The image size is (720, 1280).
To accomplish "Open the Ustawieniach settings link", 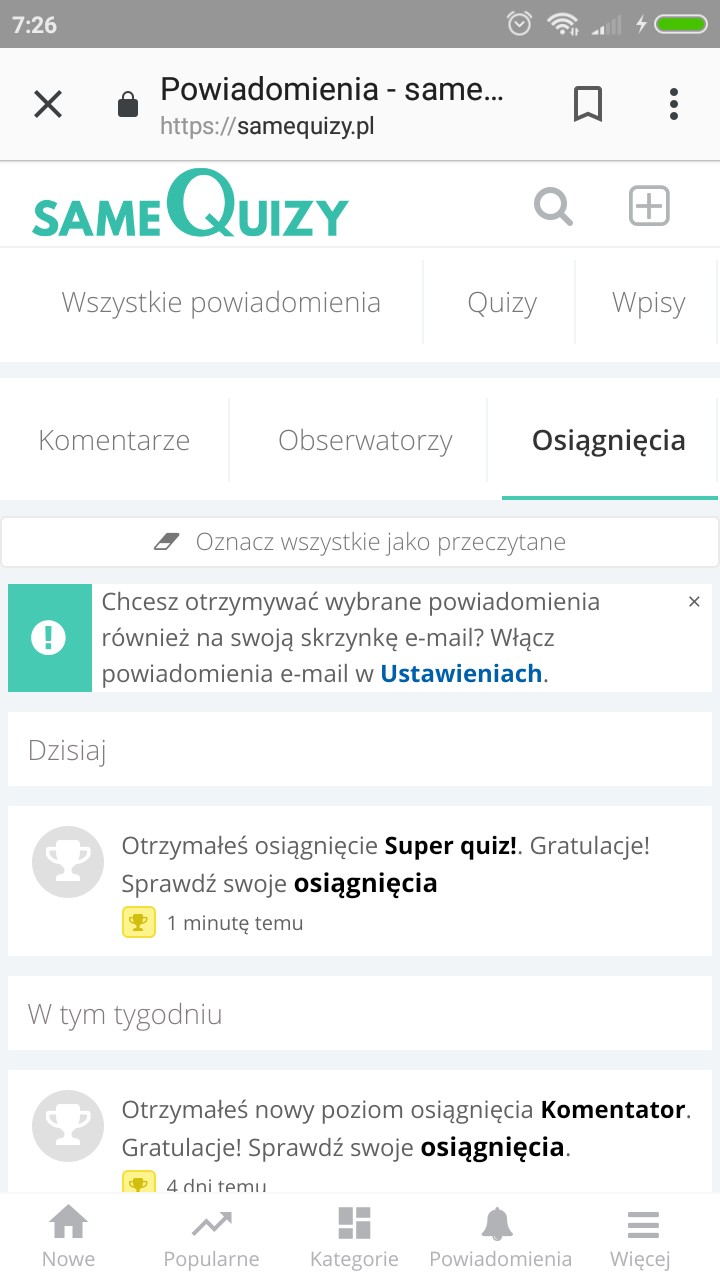I will coord(461,674).
